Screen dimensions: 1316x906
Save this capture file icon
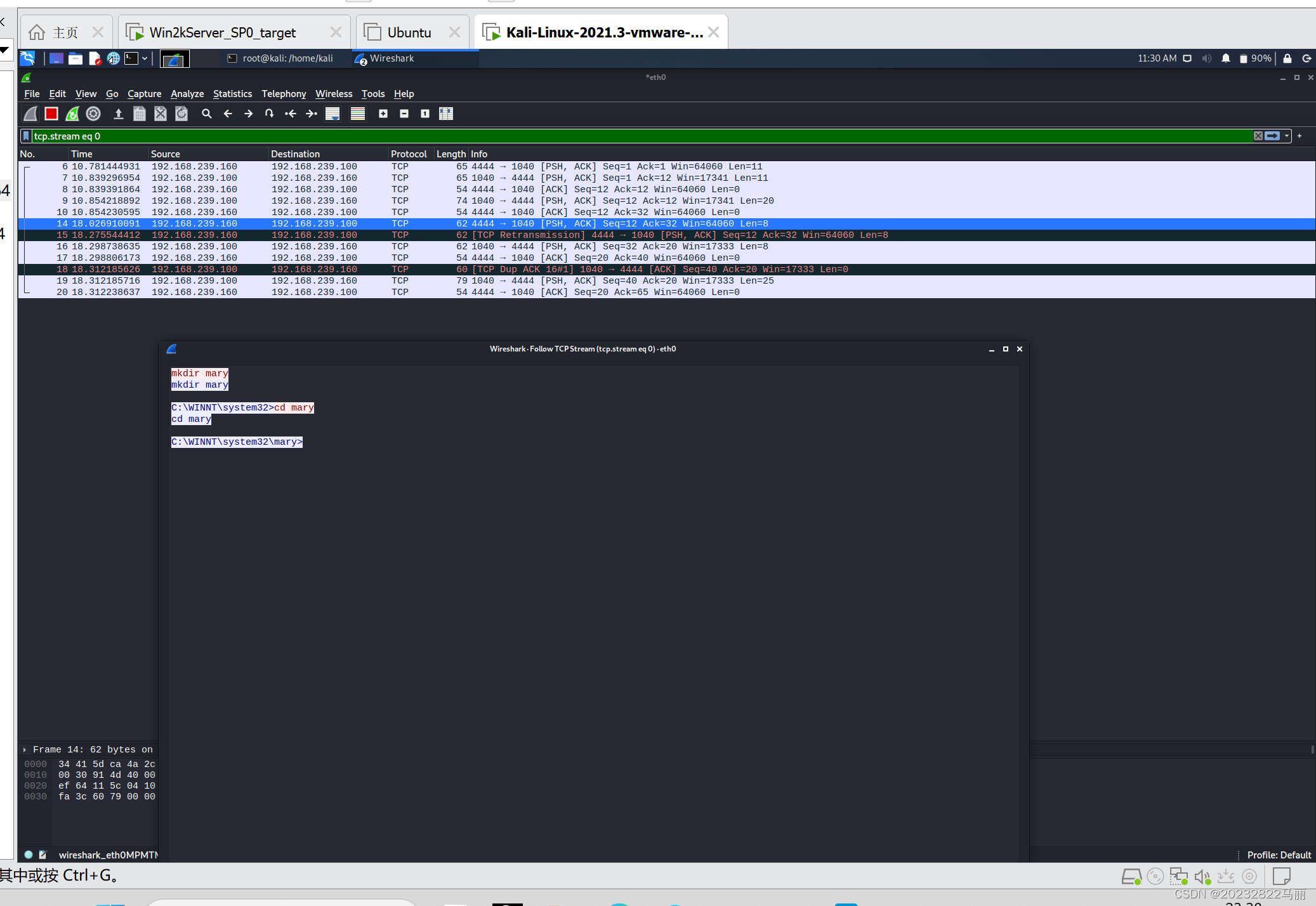[x=140, y=114]
